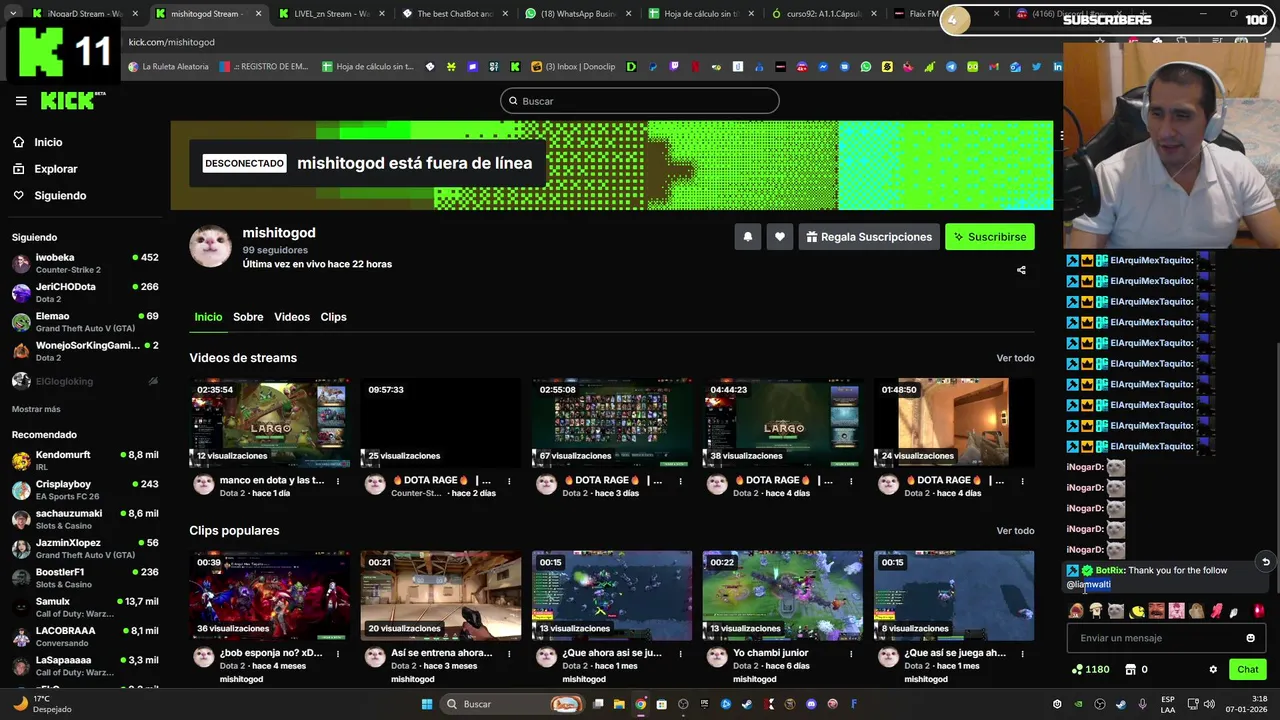
Task: Click the Buscar search field on Kick
Action: 640,101
